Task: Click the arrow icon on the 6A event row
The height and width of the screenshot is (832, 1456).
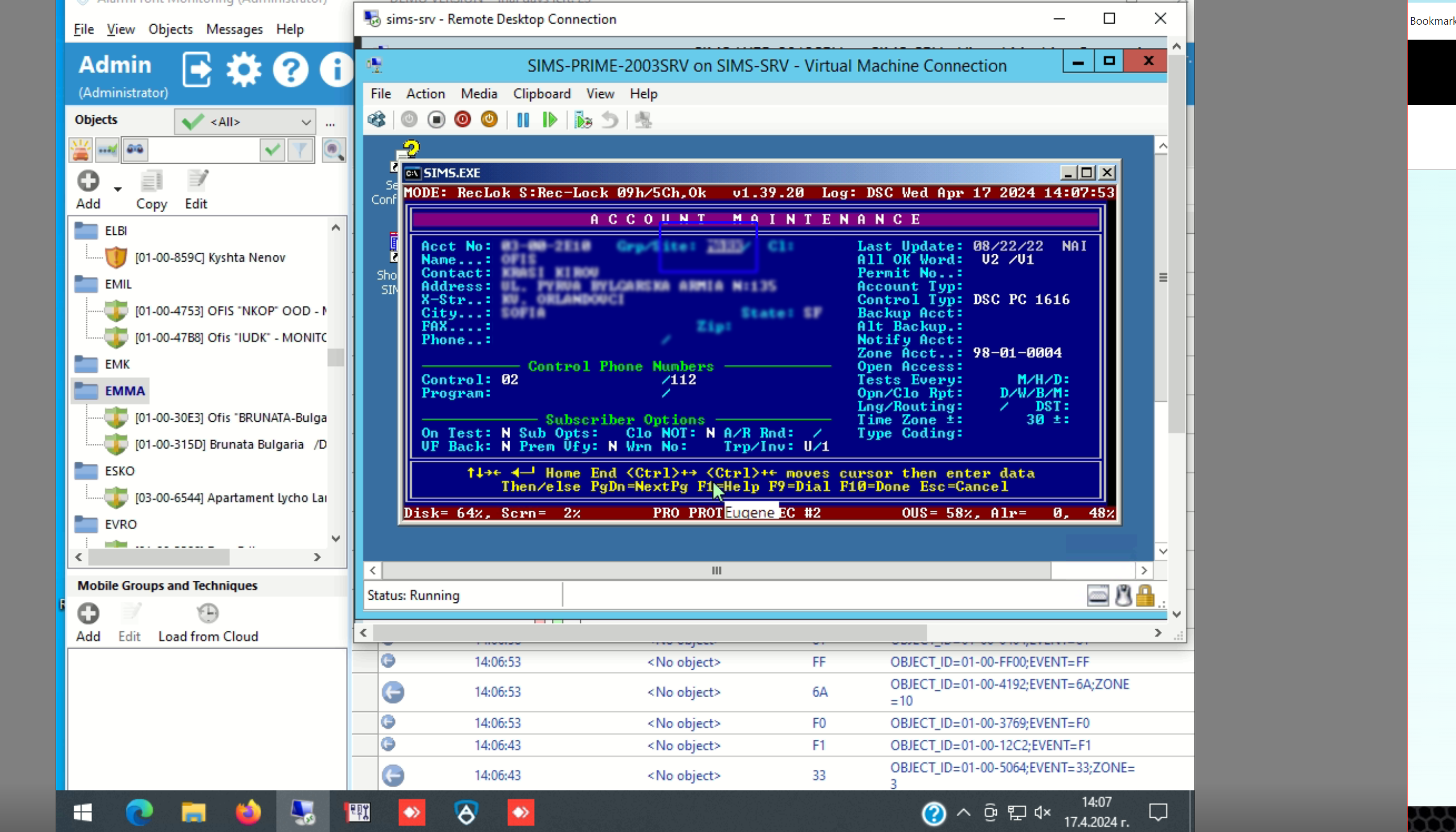Action: 393,692
